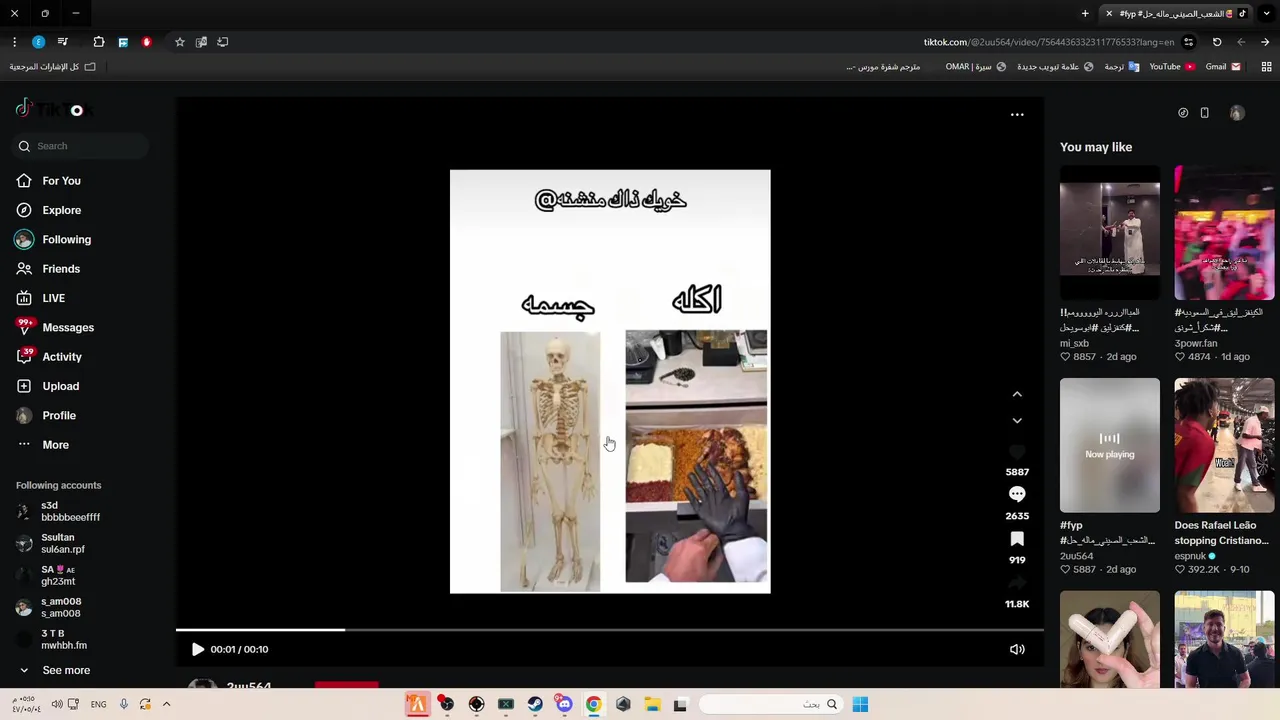Open Discord from taskbar

coord(564,704)
